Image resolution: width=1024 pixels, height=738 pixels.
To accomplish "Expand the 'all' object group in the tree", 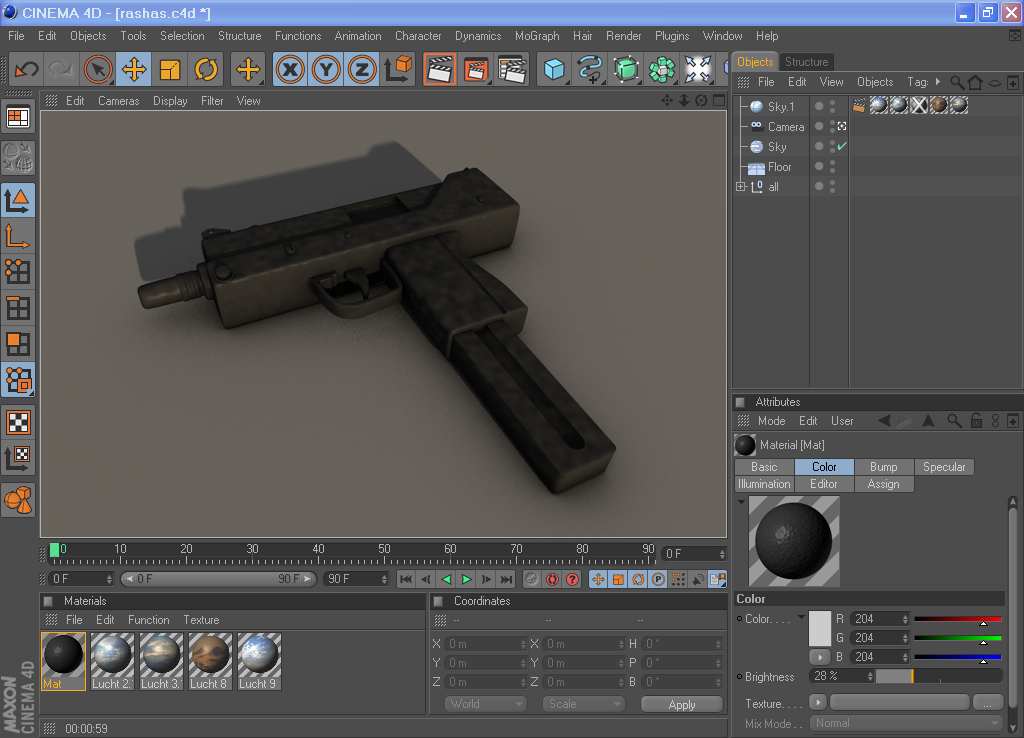I will click(741, 187).
